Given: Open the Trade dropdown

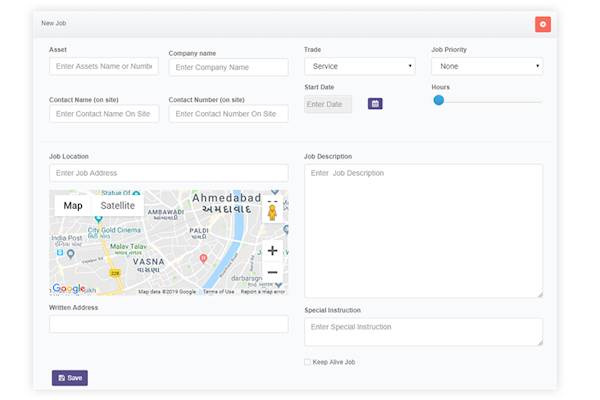Looking at the screenshot, I should click(359, 66).
